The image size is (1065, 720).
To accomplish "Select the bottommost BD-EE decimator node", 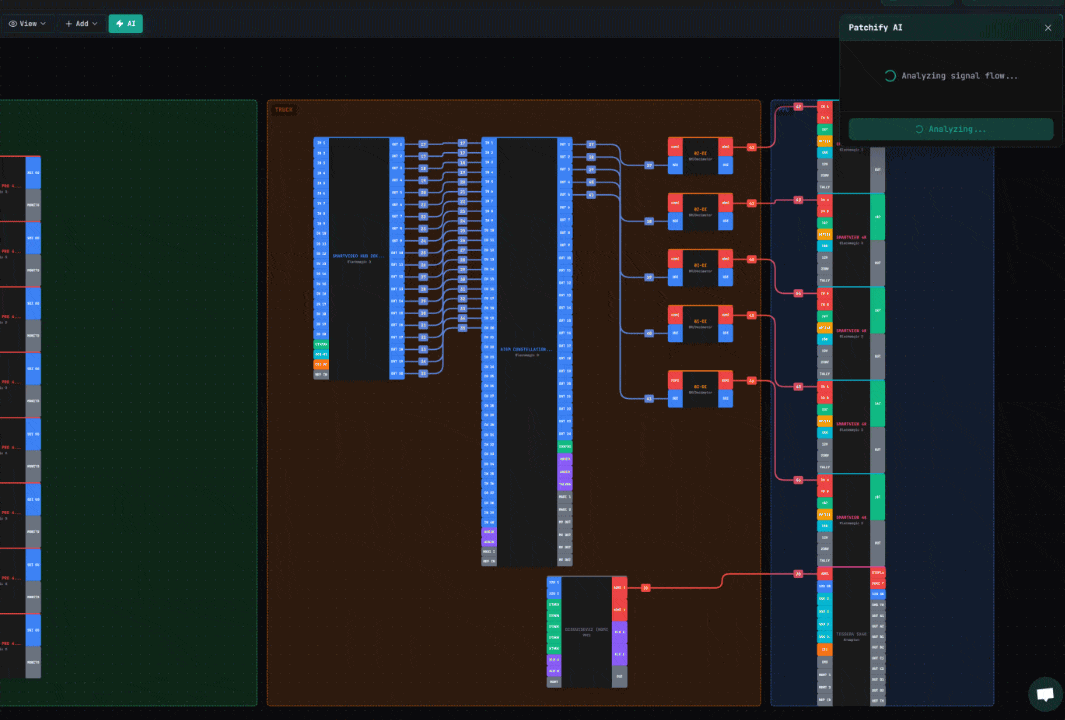I will 700,389.
